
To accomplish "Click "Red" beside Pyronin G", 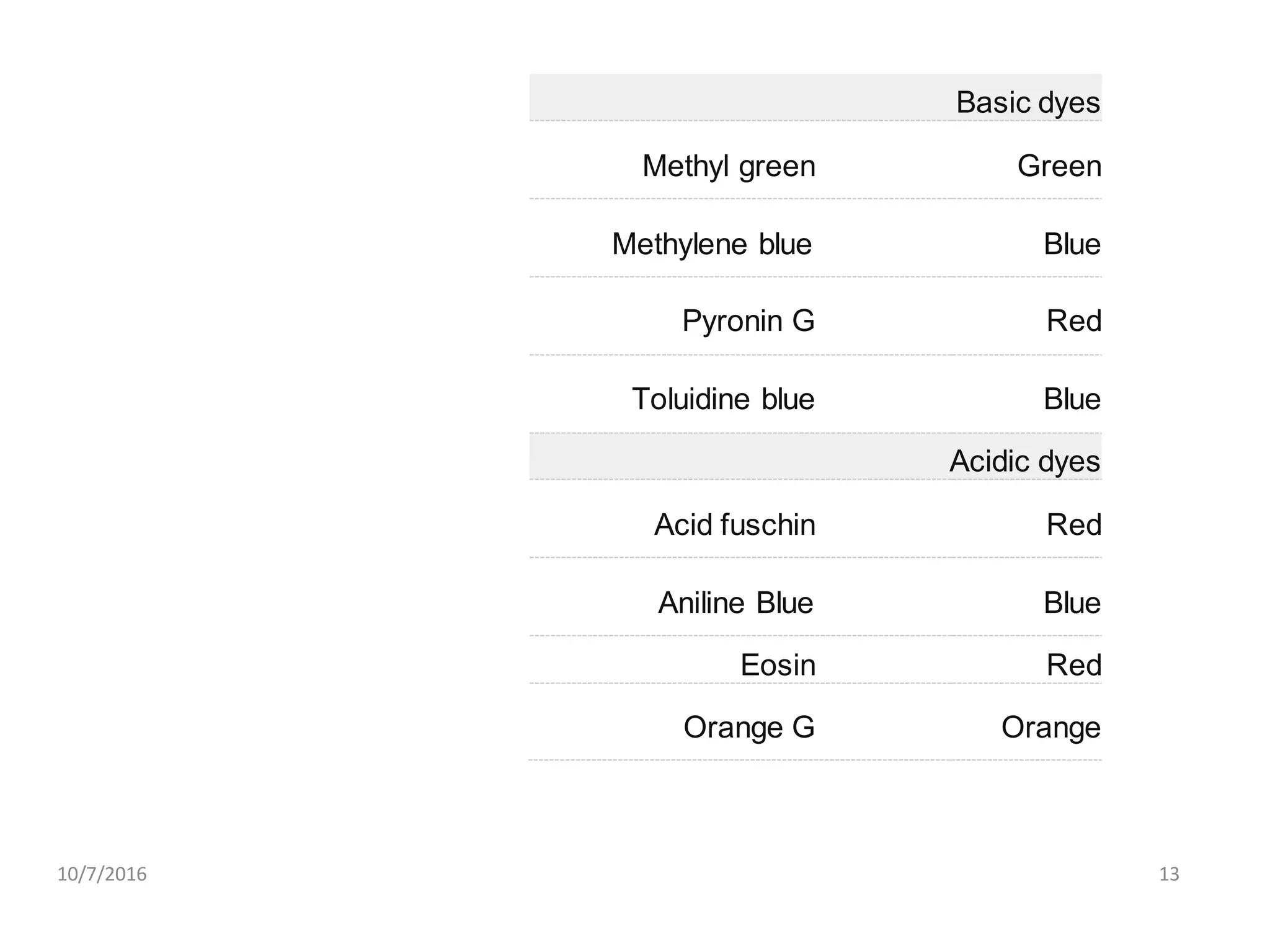I will [1073, 321].
